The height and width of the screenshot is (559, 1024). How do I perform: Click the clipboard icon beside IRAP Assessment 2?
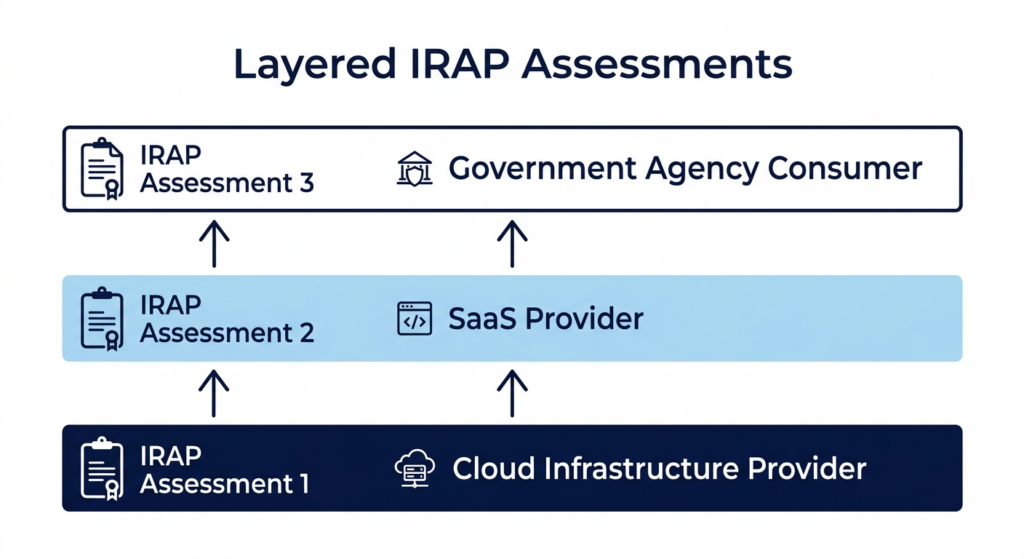[102, 319]
